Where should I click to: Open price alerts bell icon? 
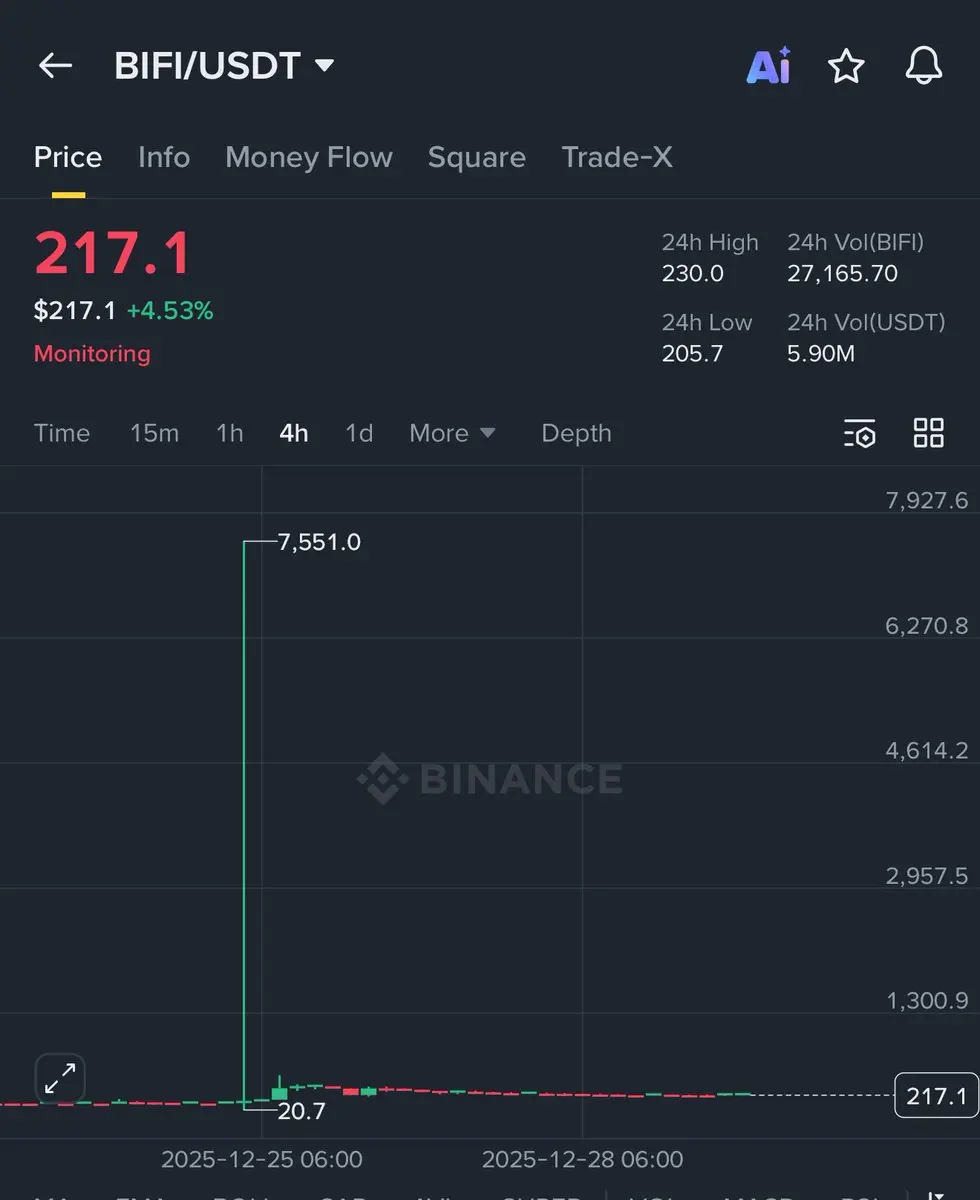coord(923,66)
